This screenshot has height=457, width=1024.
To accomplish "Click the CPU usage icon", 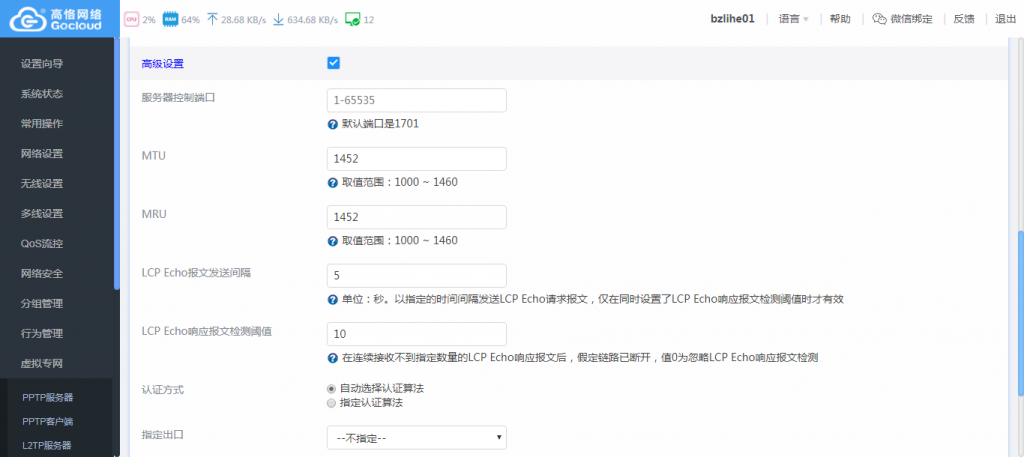I will point(131,19).
